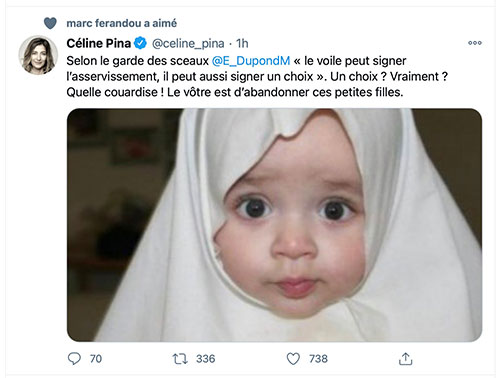Click the 1h timestamp
The image size is (500, 378).
(x=242, y=43)
